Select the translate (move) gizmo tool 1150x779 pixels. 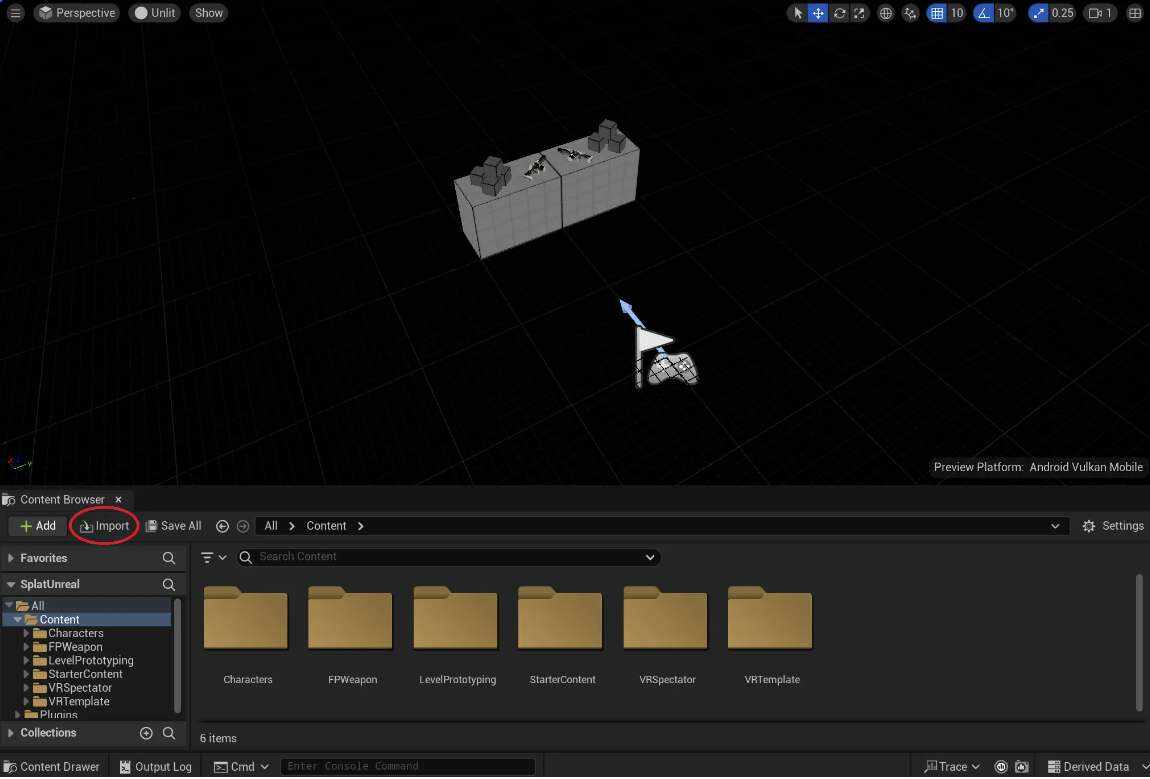point(818,13)
